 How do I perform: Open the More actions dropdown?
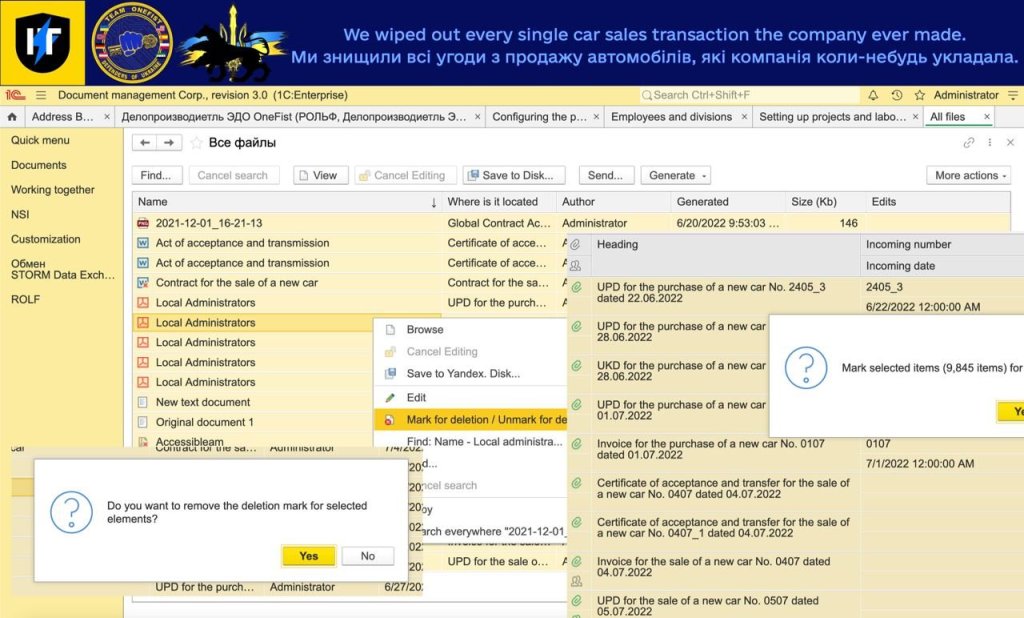971,175
